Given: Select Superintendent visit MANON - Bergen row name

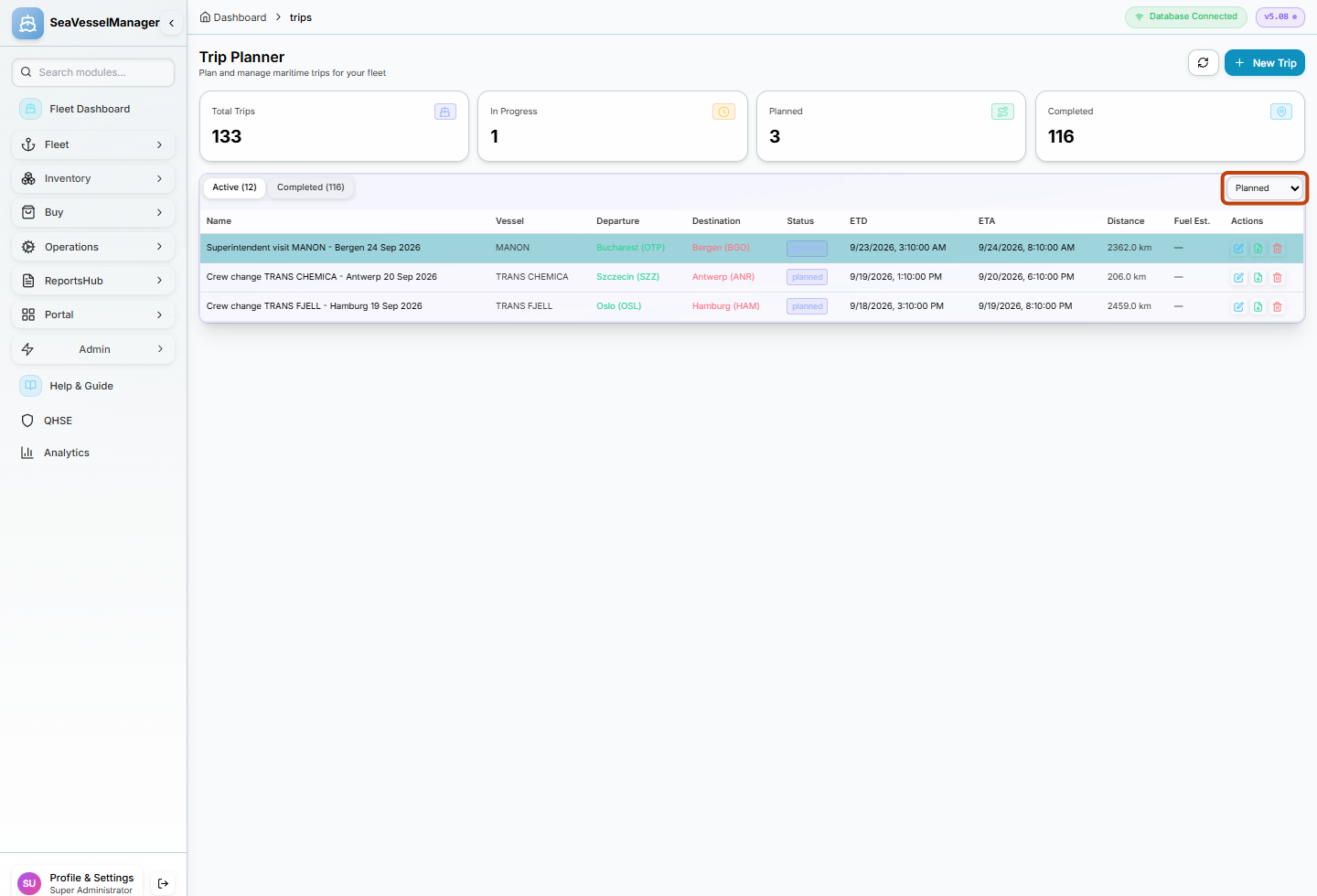Looking at the screenshot, I should pyautogui.click(x=314, y=248).
